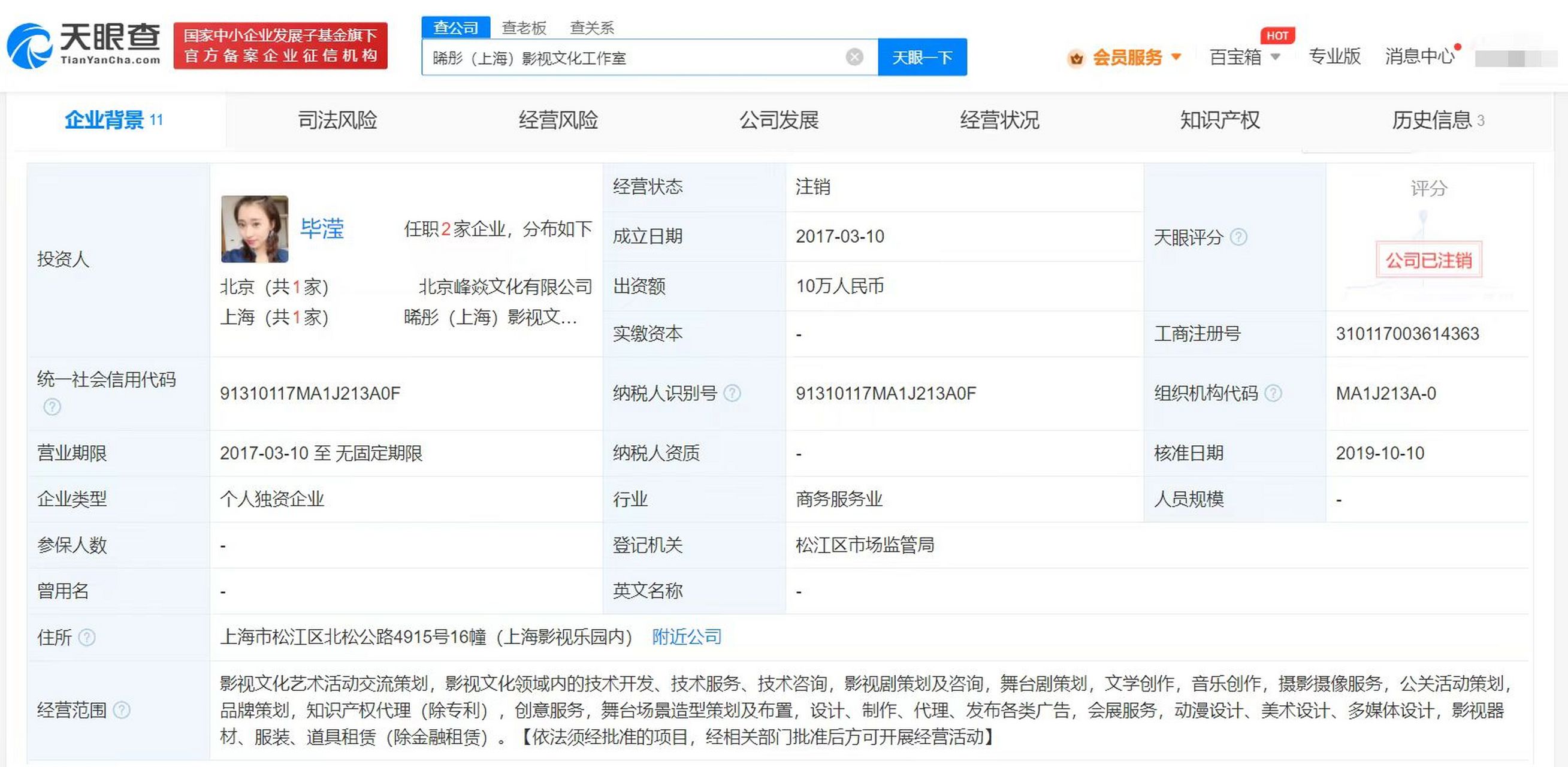Switch to 经营状况 tab

pyautogui.click(x=999, y=120)
